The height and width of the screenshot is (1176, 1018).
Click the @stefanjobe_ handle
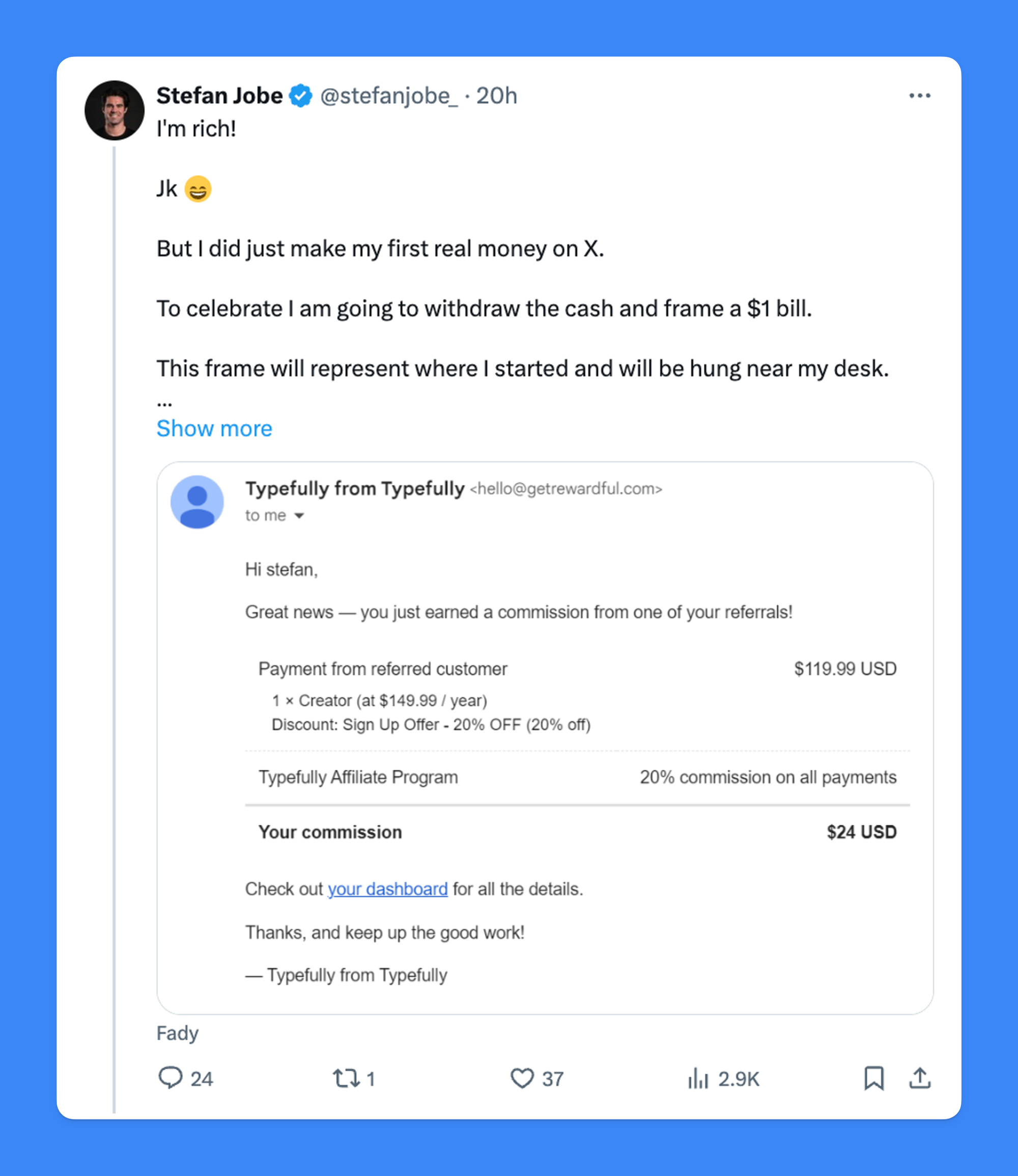389,95
